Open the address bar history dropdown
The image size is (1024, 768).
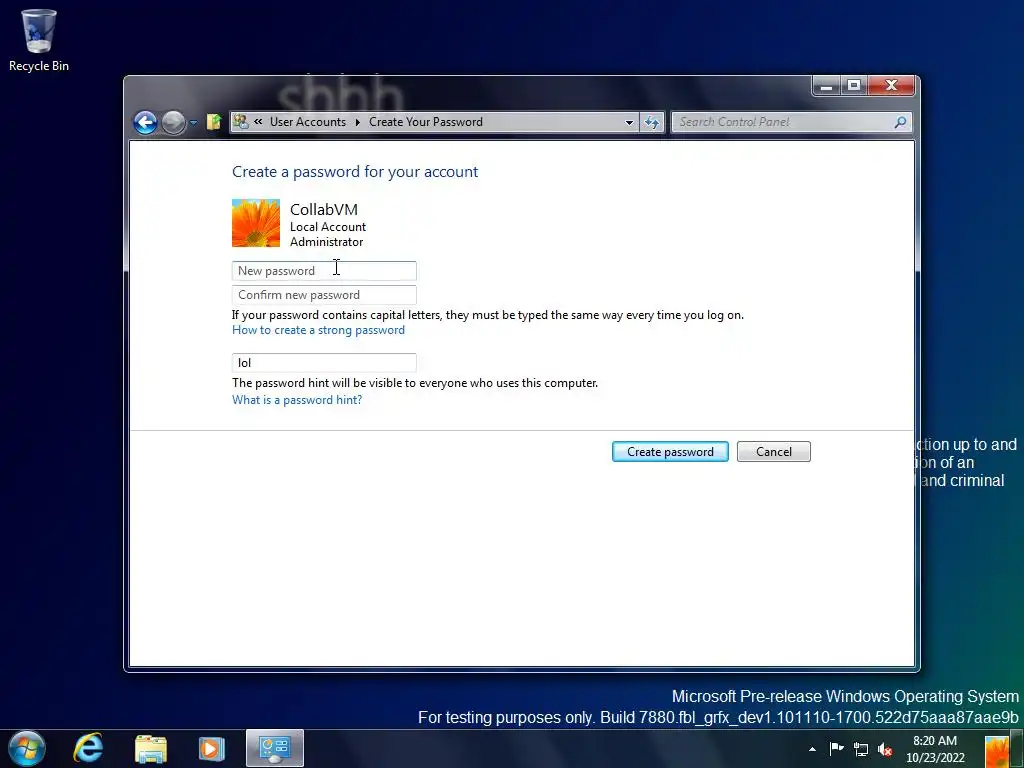point(629,122)
